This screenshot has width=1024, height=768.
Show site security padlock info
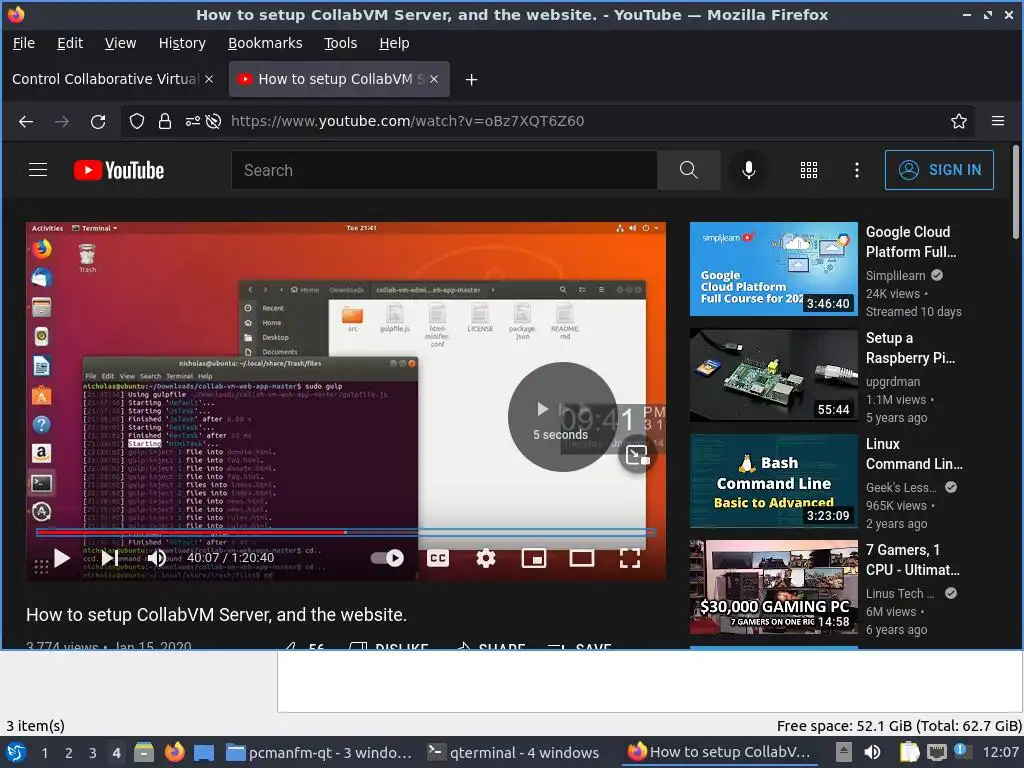[x=165, y=121]
